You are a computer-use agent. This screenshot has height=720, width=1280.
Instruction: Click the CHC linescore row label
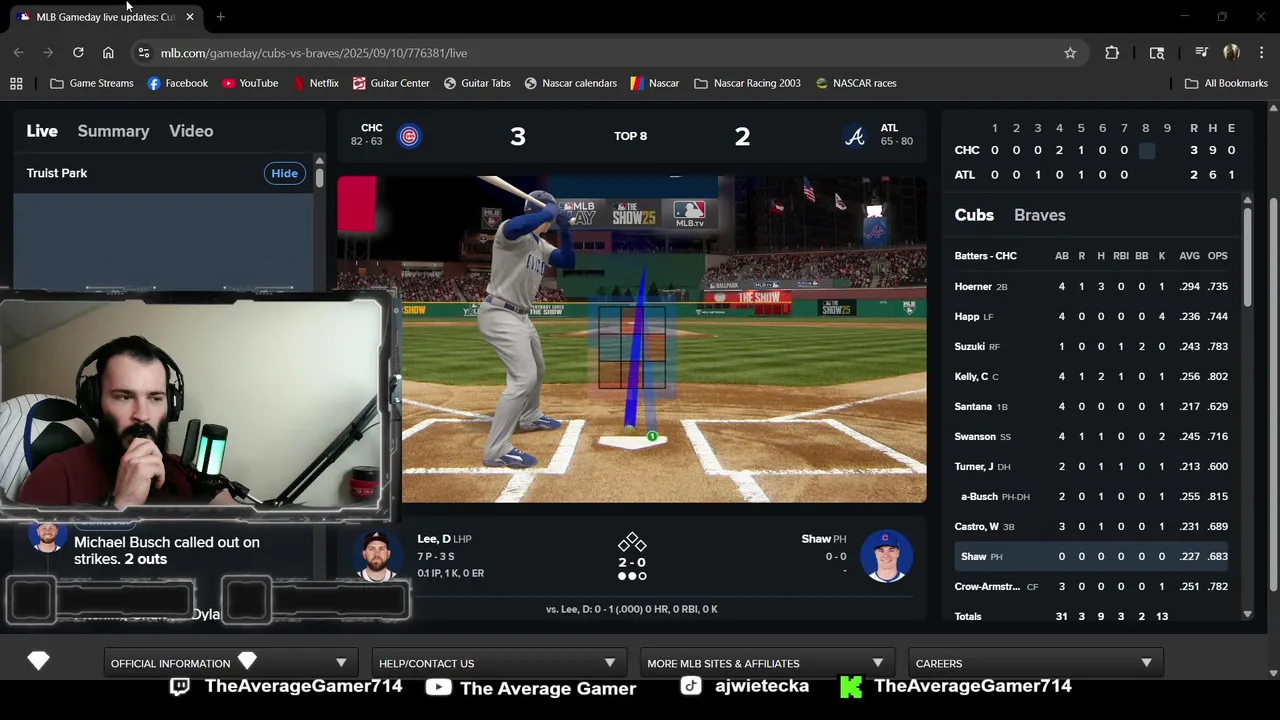coord(967,150)
